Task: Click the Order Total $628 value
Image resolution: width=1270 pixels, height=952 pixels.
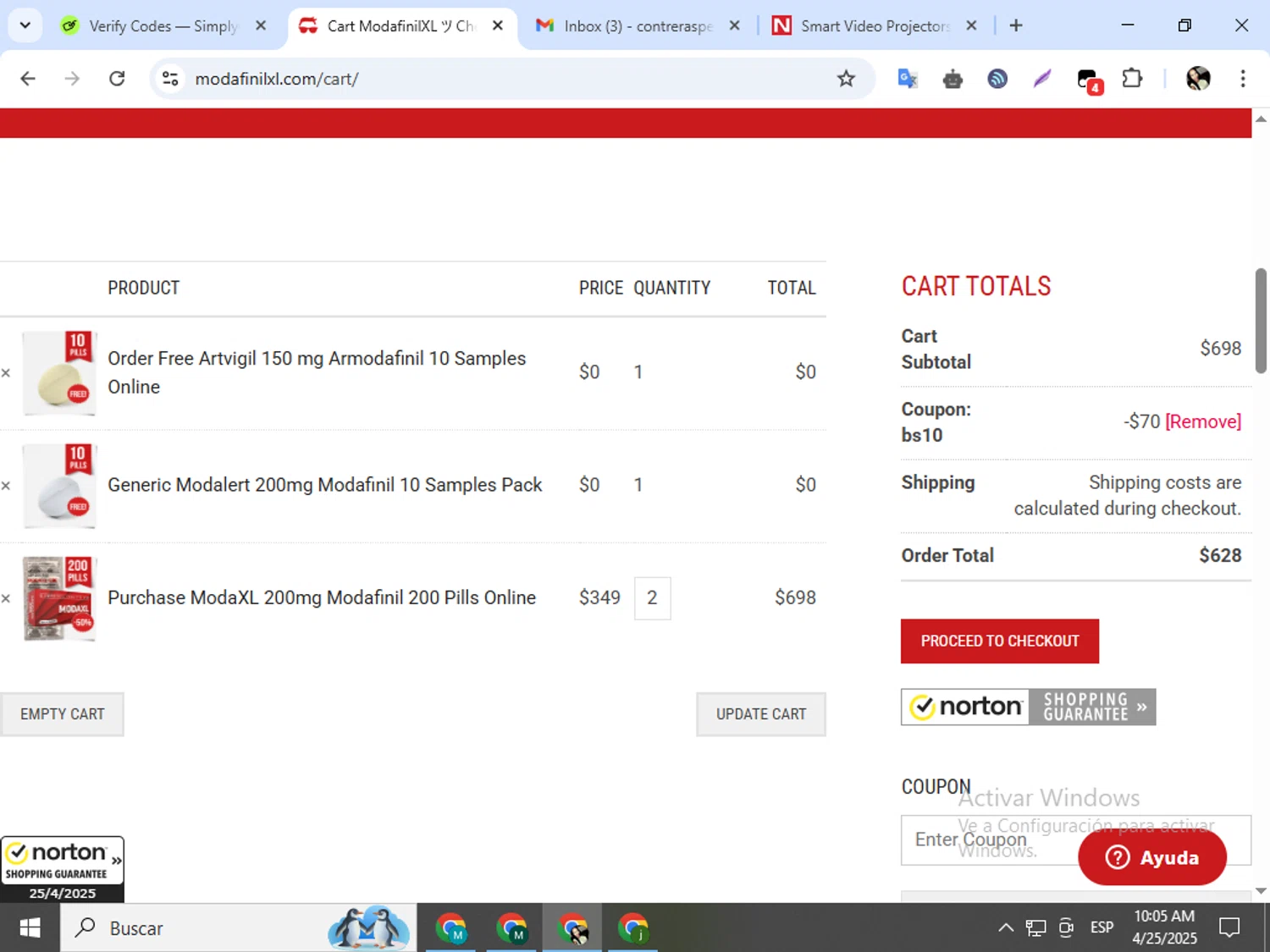Action: [x=1220, y=556]
